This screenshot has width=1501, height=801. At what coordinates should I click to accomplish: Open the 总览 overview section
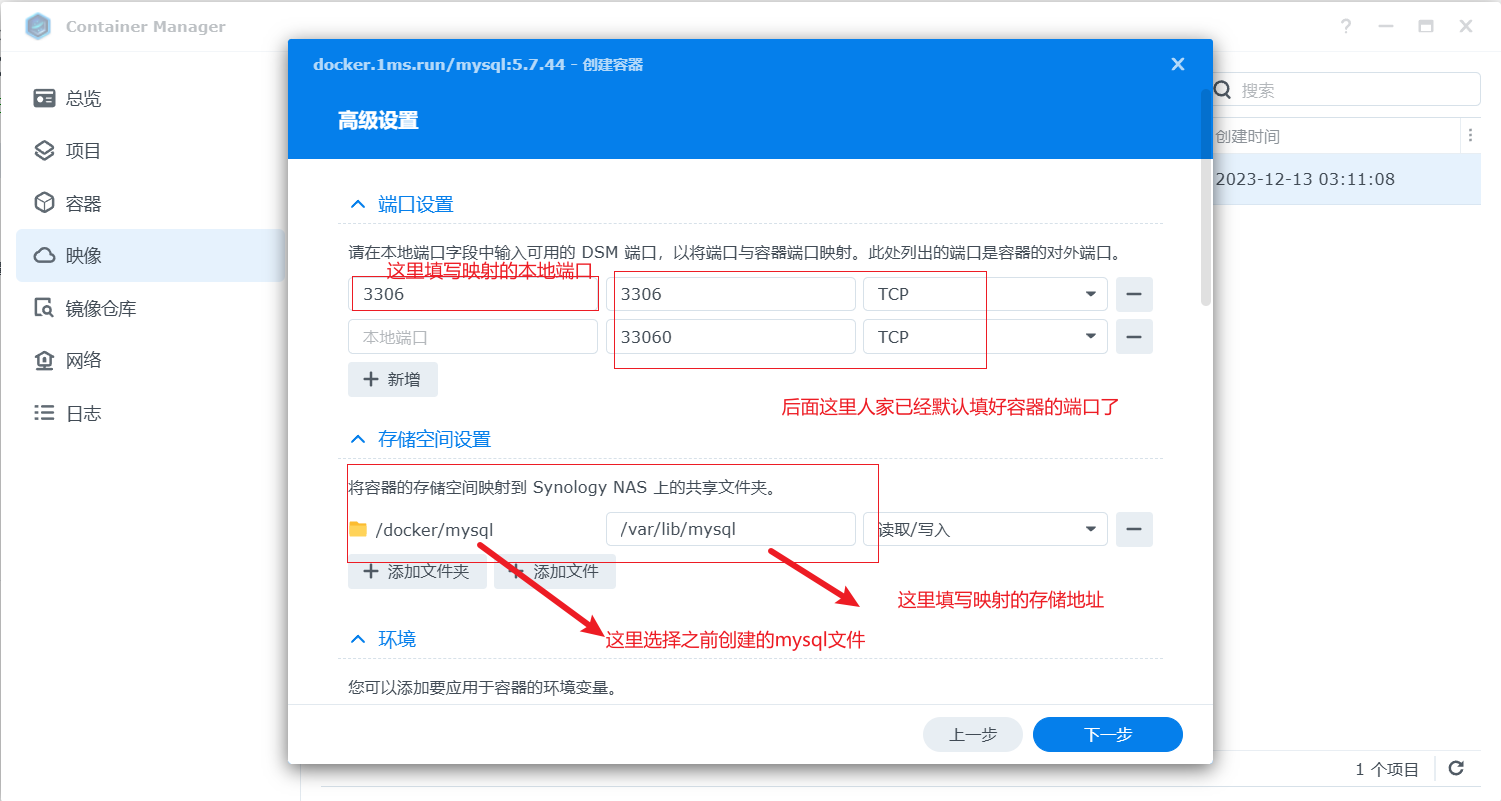150,98
